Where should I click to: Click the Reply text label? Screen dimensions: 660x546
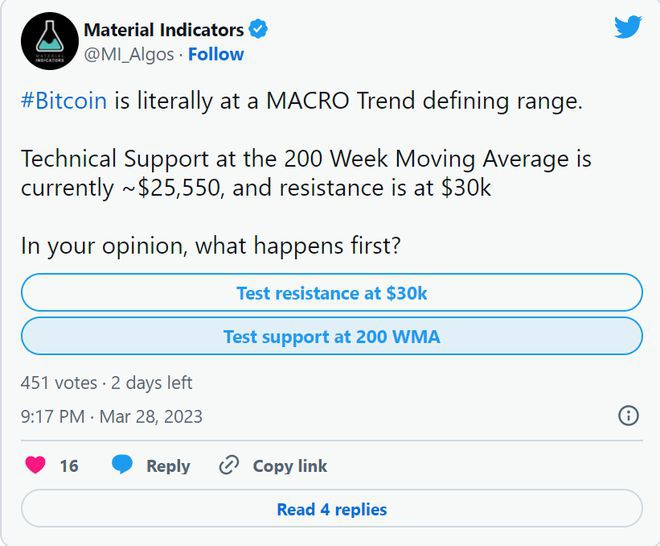click(168, 466)
